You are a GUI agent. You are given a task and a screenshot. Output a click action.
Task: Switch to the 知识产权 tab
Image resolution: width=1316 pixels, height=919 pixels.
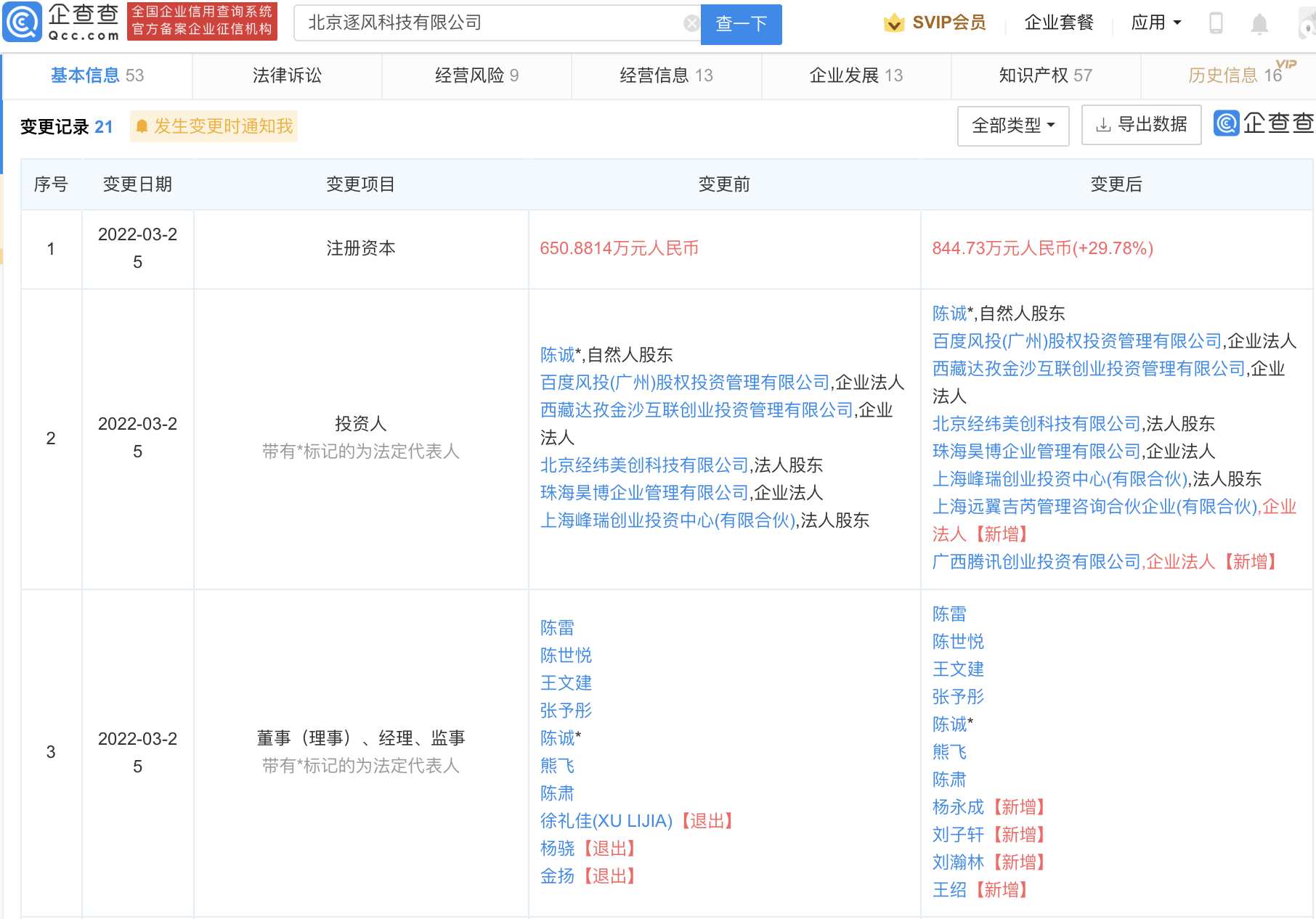(x=1045, y=75)
